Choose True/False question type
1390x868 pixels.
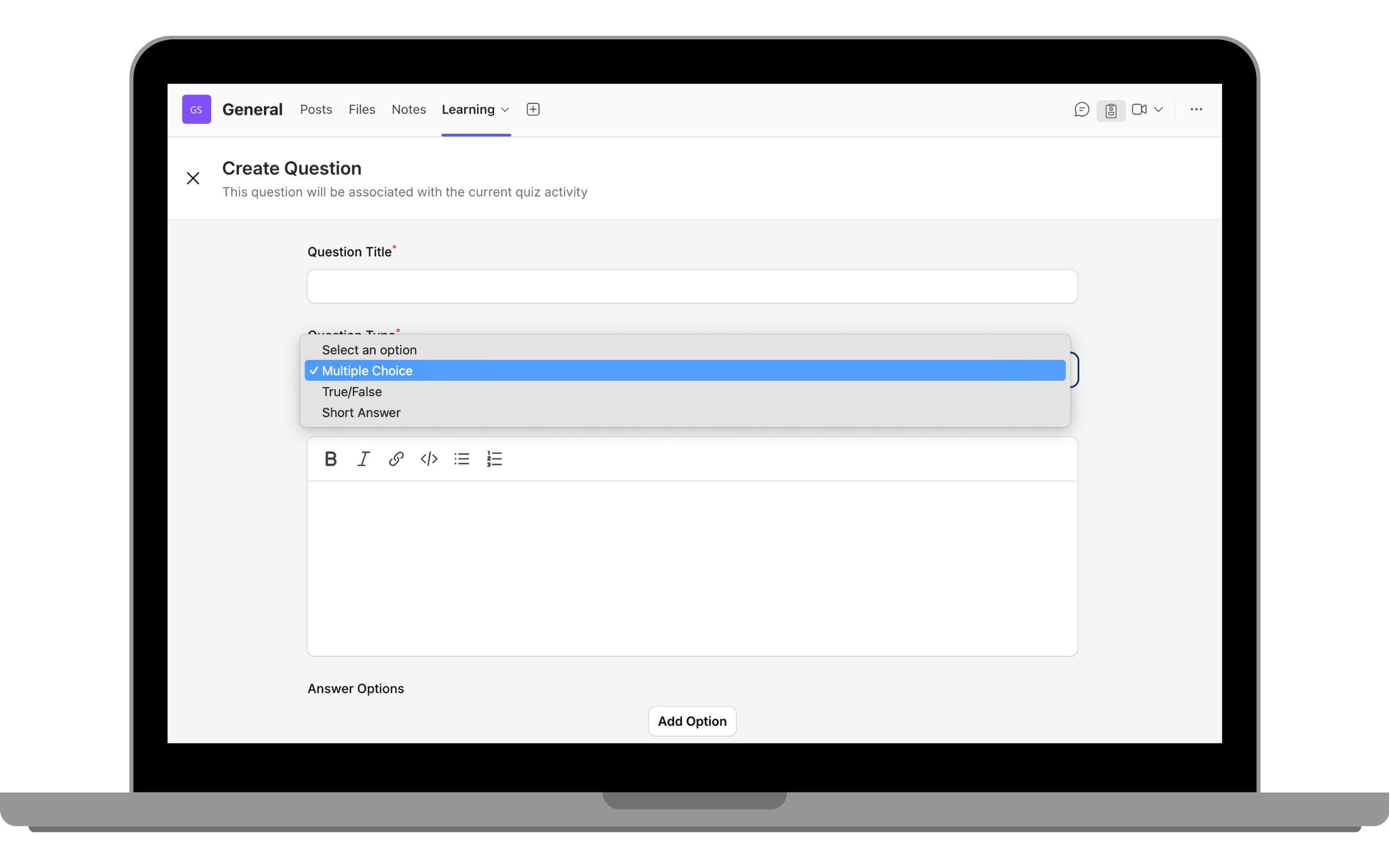(351, 392)
